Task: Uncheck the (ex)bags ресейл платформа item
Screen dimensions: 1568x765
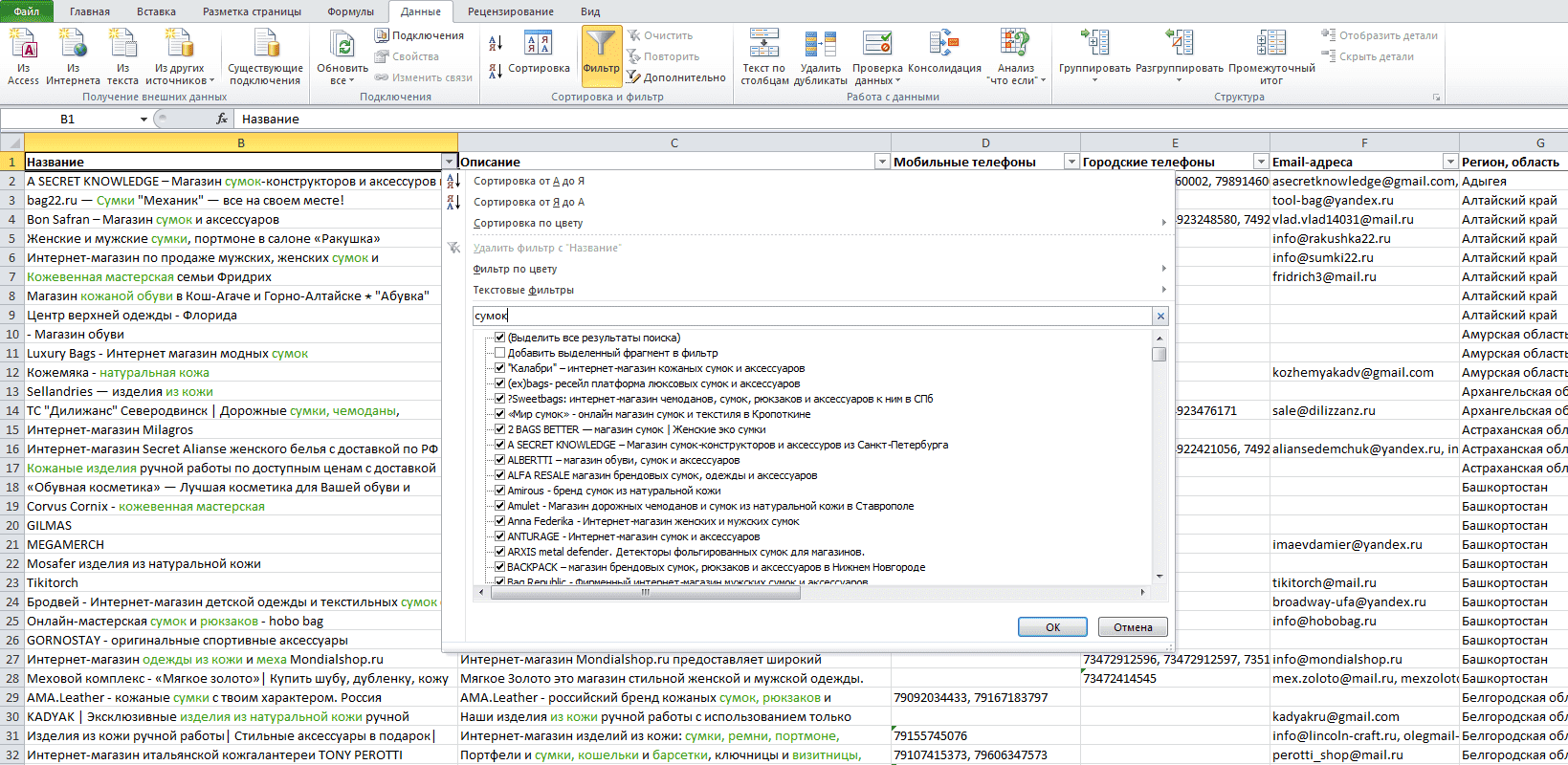Action: tap(499, 383)
